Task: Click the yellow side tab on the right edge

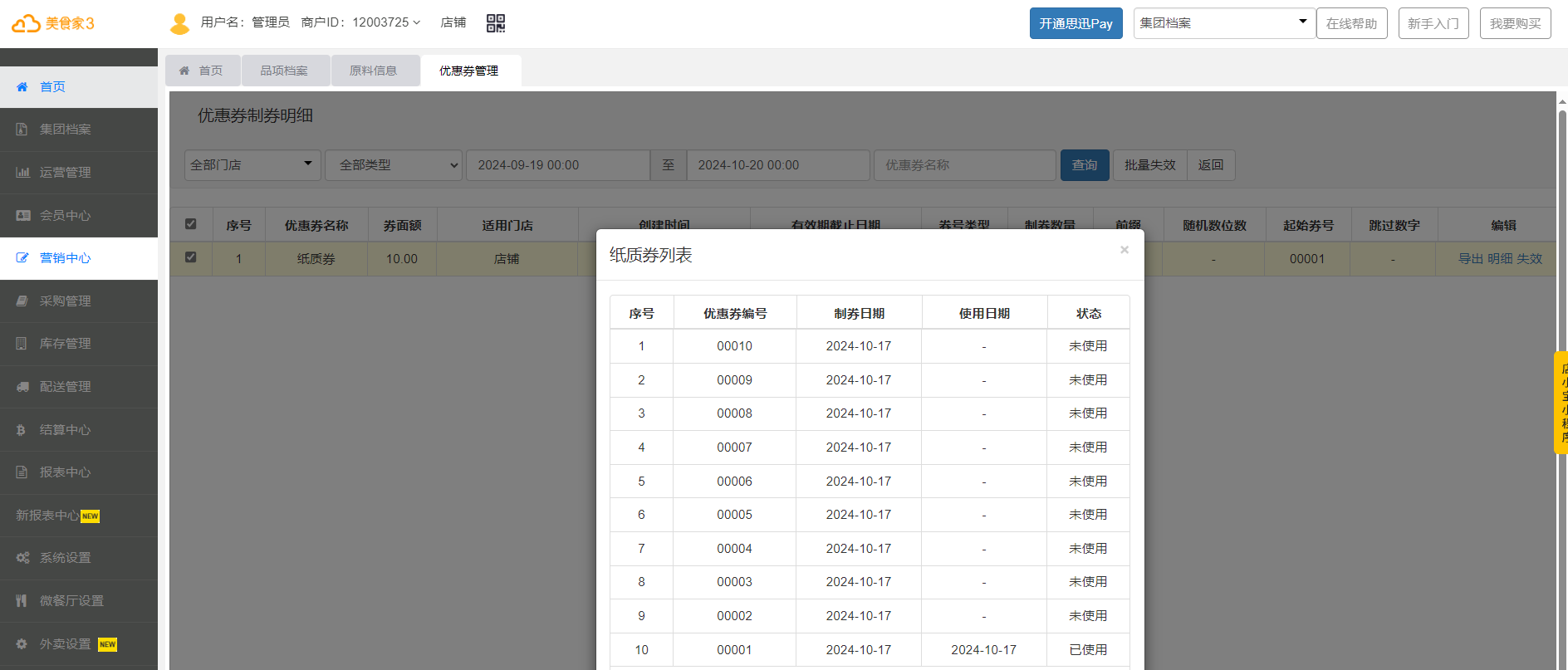Action: [x=1561, y=403]
